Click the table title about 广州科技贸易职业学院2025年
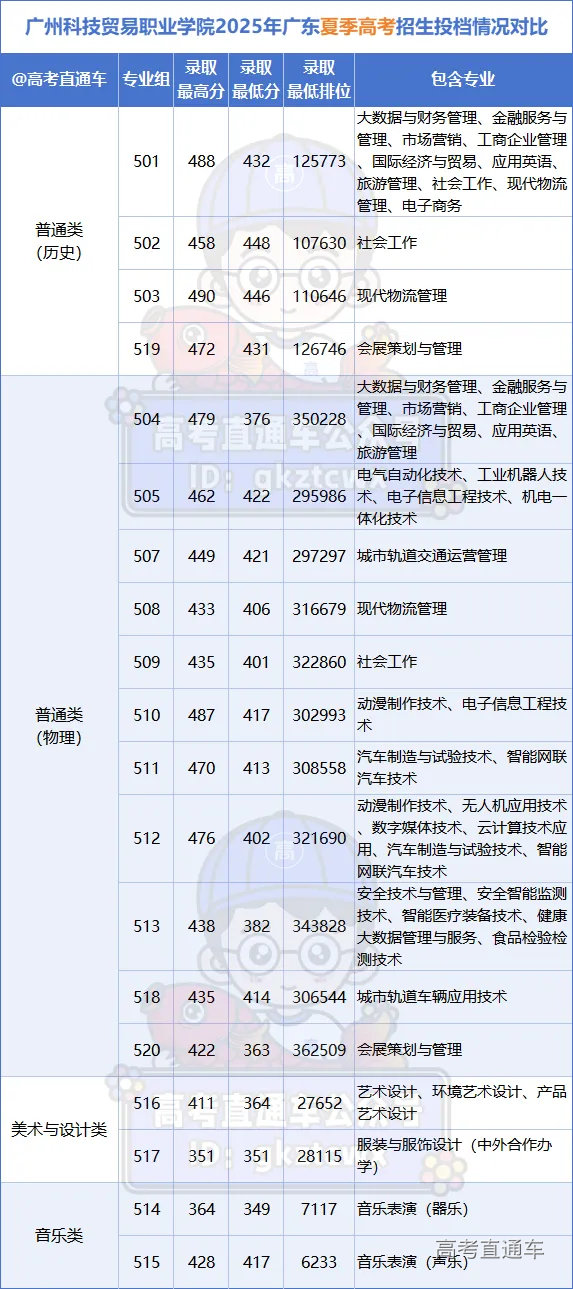The width and height of the screenshot is (573, 1289). tap(286, 25)
